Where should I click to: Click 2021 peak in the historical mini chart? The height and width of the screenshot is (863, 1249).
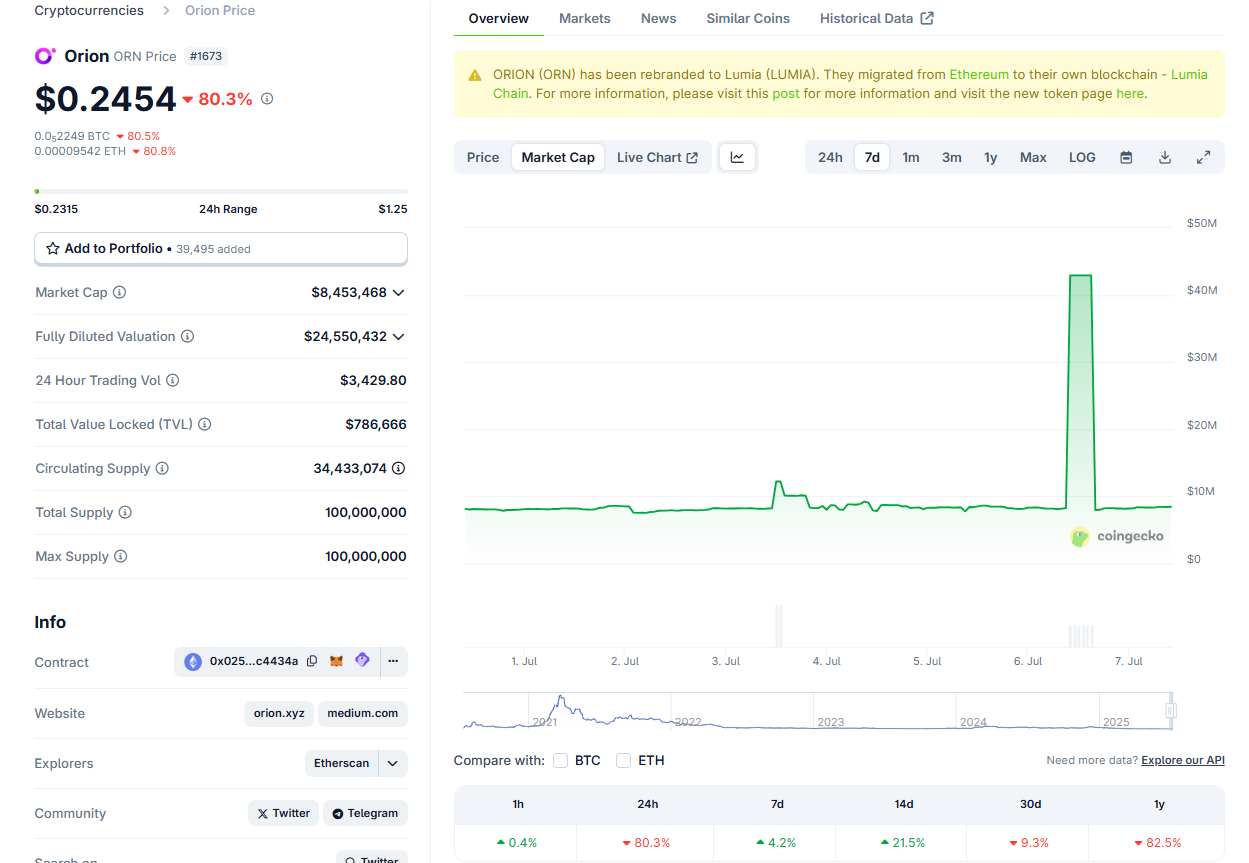[x=561, y=698]
